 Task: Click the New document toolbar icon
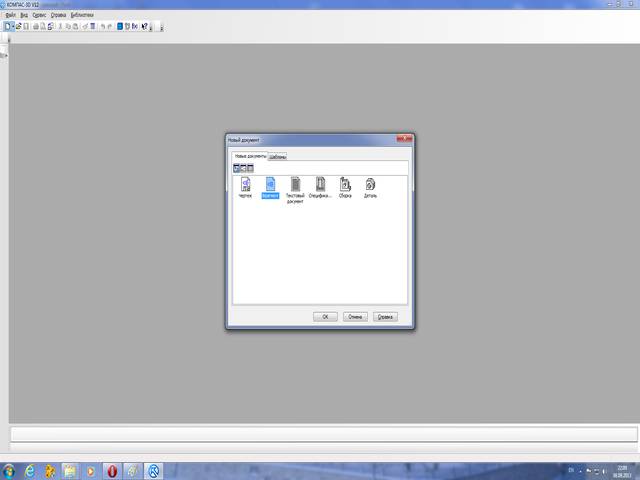click(8, 26)
